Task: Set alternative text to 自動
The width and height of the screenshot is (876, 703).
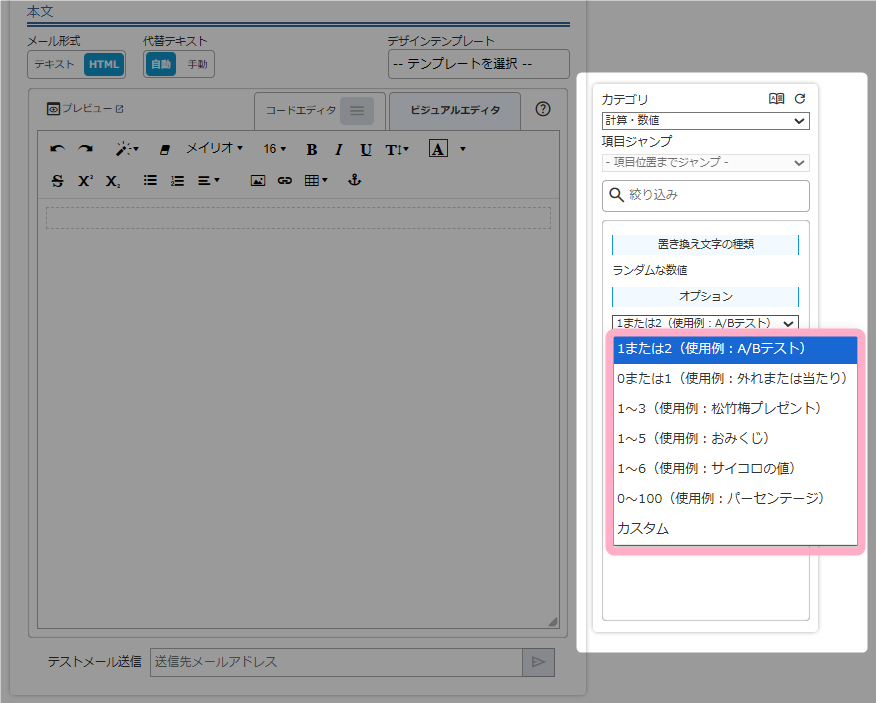Action: click(x=161, y=64)
